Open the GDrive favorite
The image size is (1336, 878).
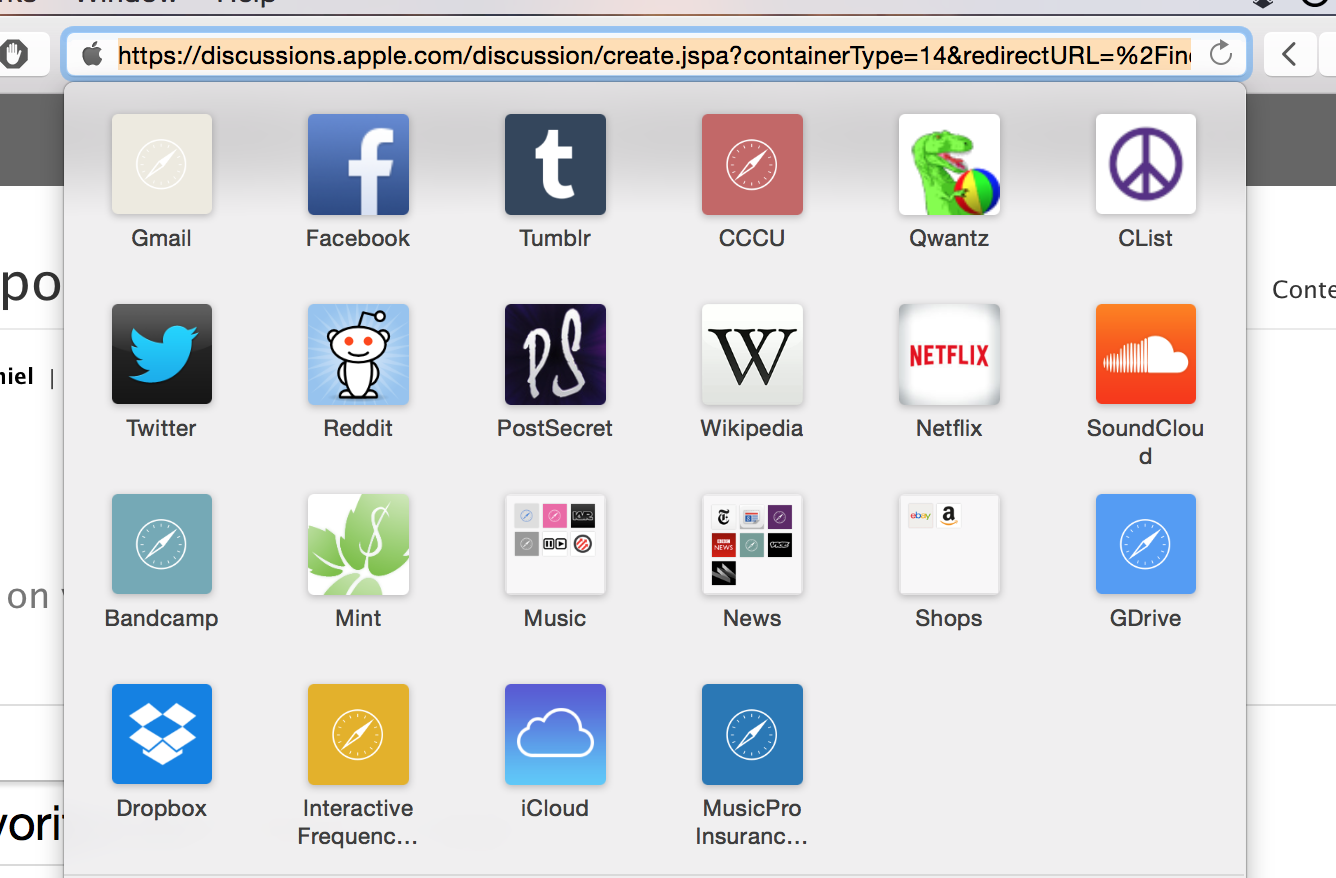point(1146,544)
